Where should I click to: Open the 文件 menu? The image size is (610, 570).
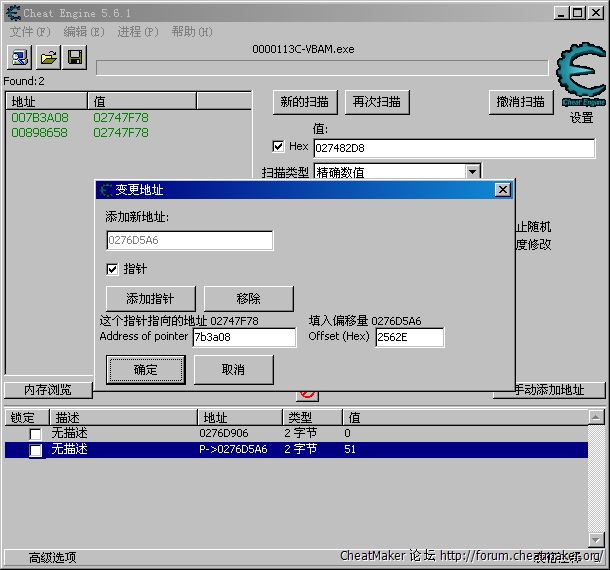tap(28, 32)
